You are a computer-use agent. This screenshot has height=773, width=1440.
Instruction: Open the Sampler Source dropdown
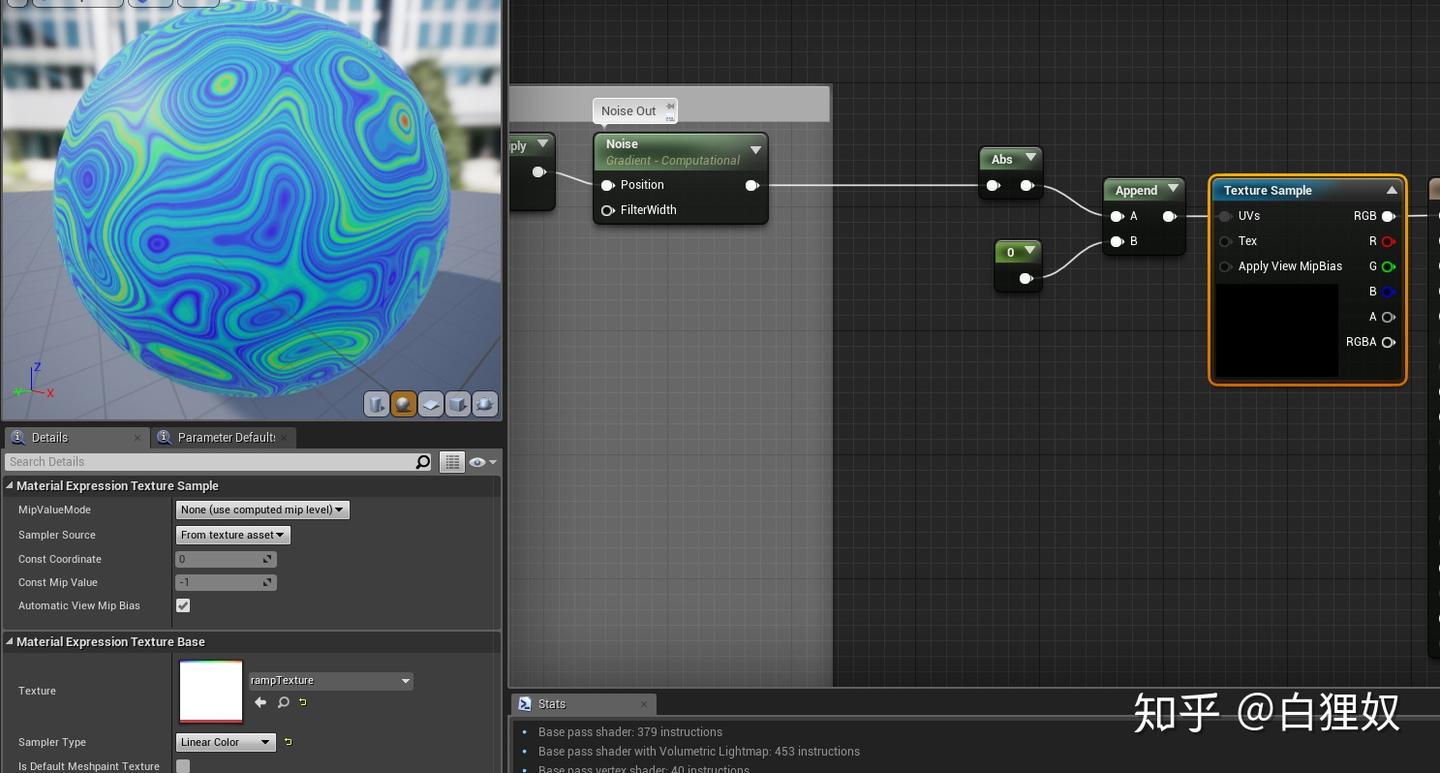[232, 534]
